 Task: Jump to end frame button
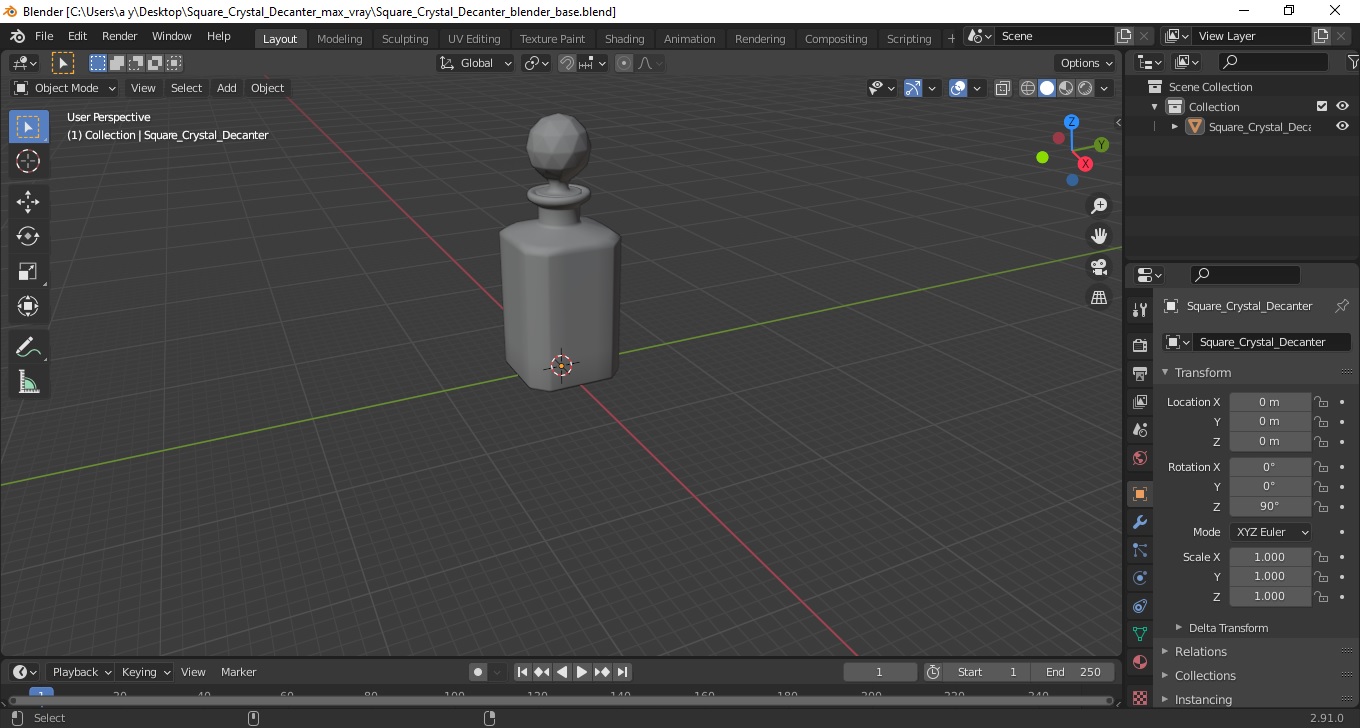622,672
